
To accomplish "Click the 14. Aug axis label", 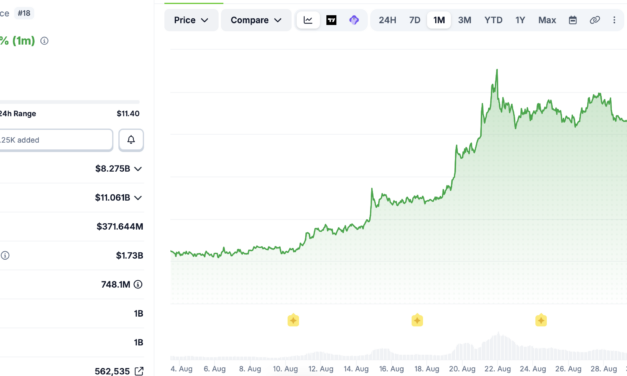I will (x=356, y=369).
